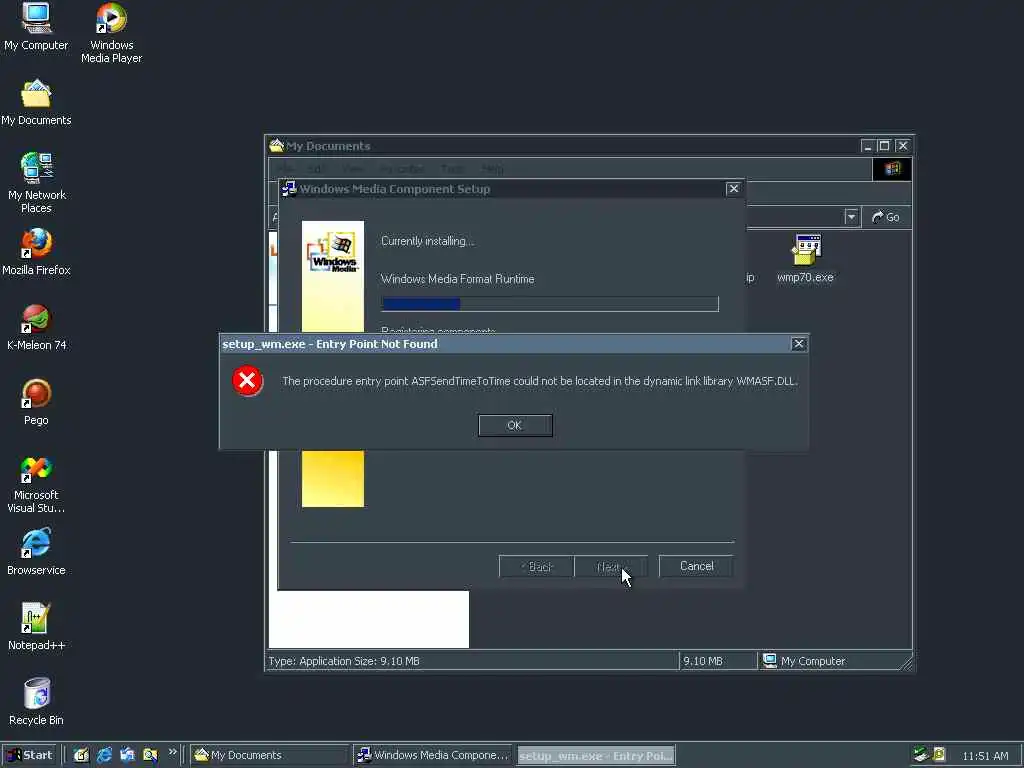Screen dimensions: 1024x768
Task: Select the Browservice desktop shortcut
Action: [x=36, y=552]
